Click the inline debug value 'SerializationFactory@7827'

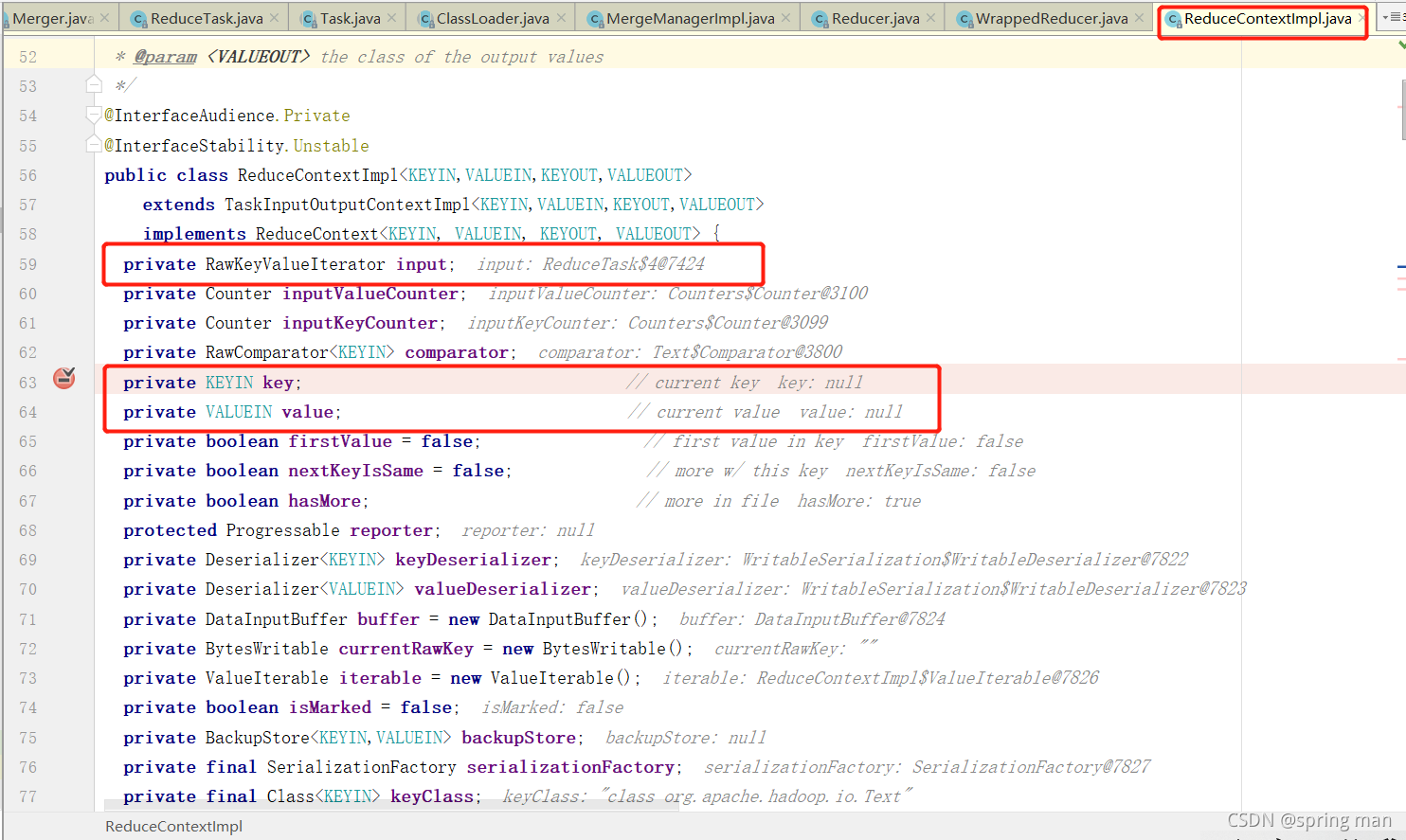1031,767
